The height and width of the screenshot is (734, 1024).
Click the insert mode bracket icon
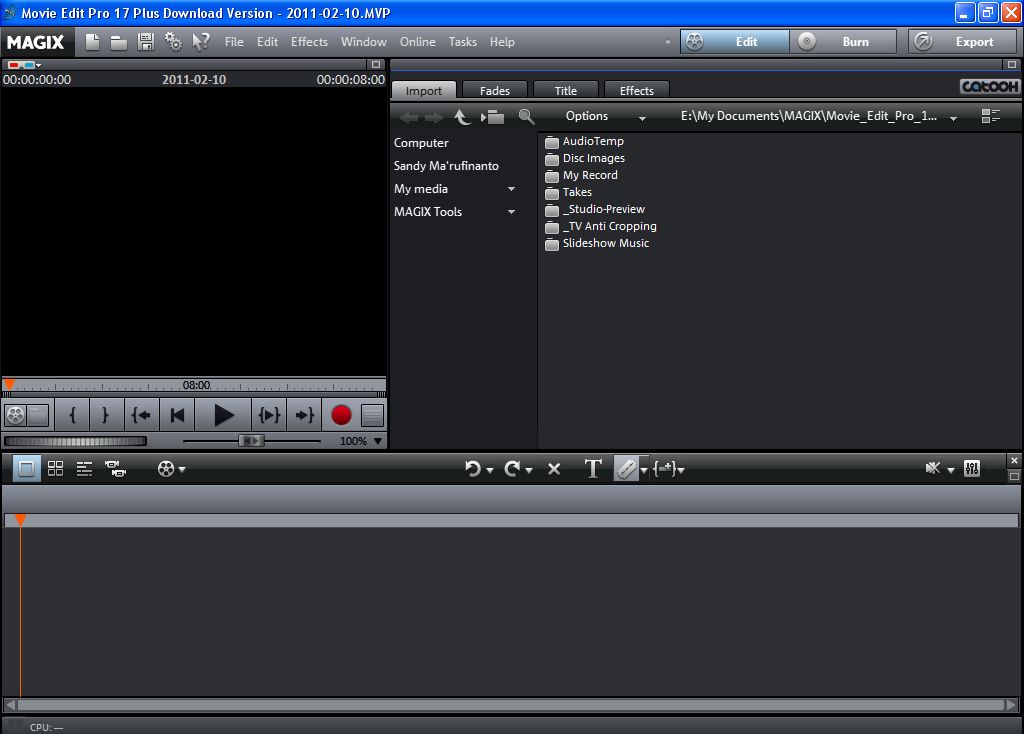click(664, 468)
